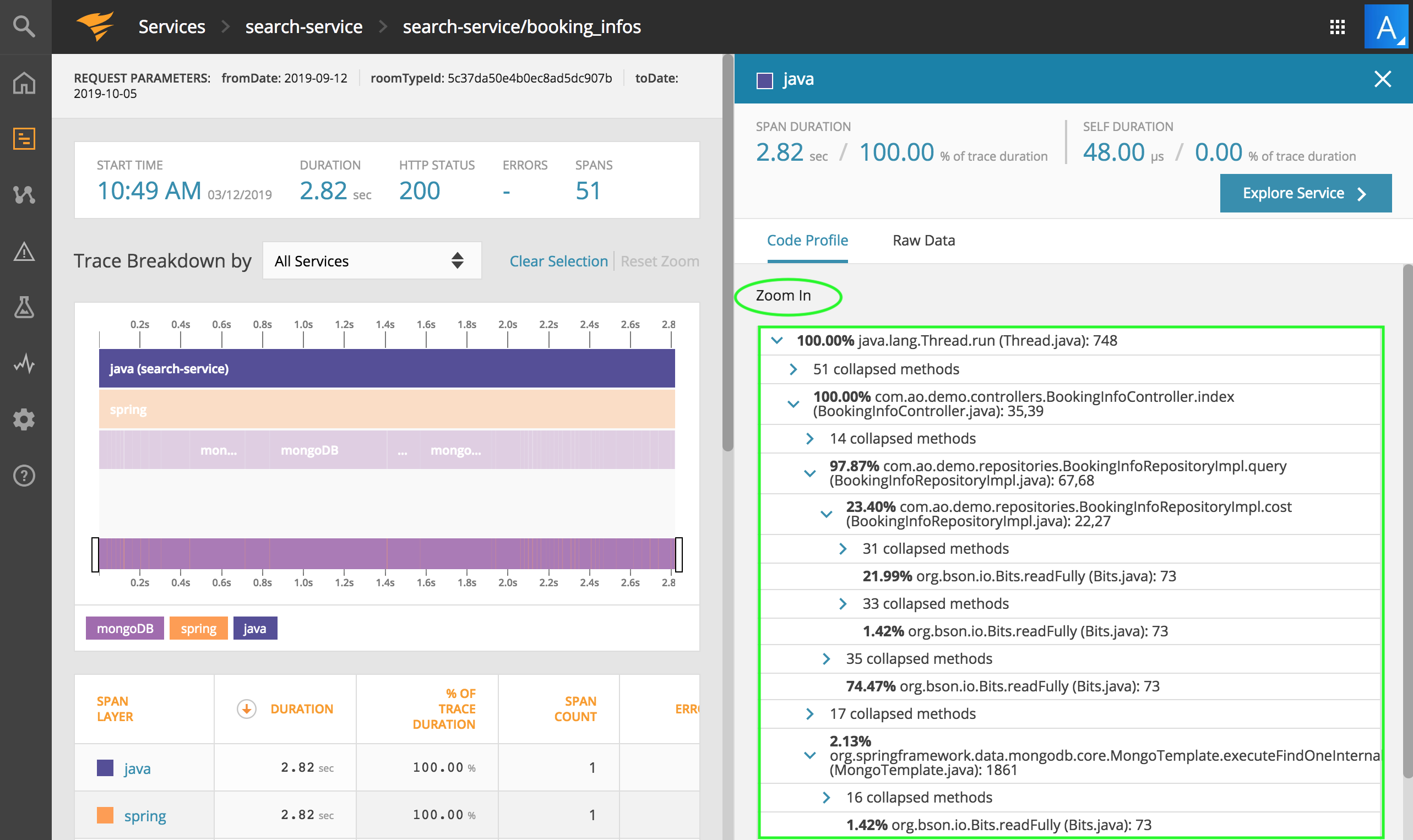The height and width of the screenshot is (840, 1413).
Task: Switch to the Raw Data tab
Action: 923,241
